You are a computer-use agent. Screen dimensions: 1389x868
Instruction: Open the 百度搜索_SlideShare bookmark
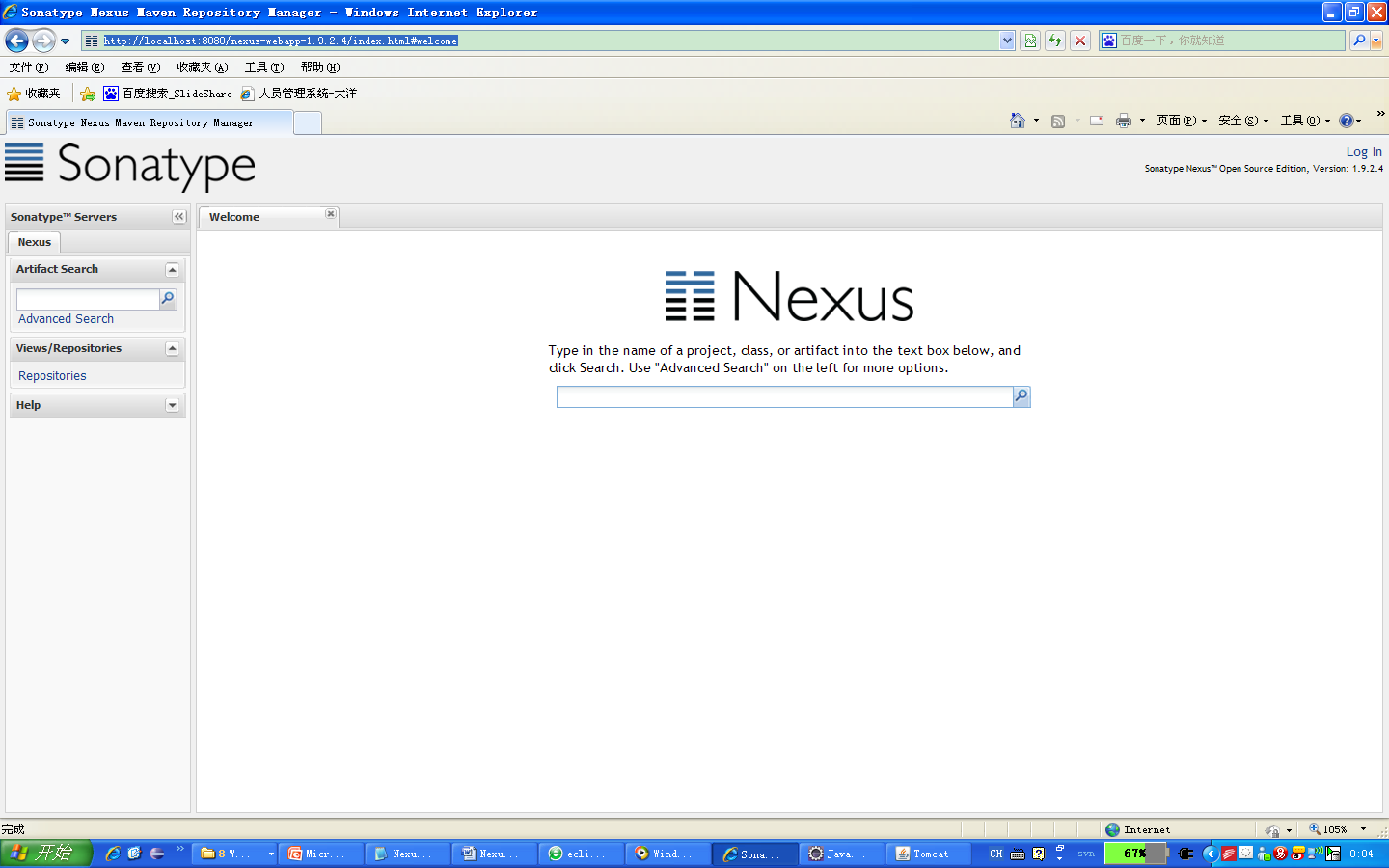tap(168, 94)
